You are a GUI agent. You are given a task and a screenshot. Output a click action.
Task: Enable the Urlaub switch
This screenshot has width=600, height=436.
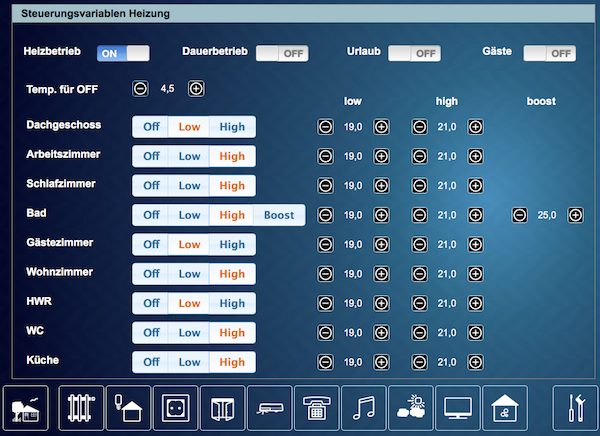(x=414, y=53)
